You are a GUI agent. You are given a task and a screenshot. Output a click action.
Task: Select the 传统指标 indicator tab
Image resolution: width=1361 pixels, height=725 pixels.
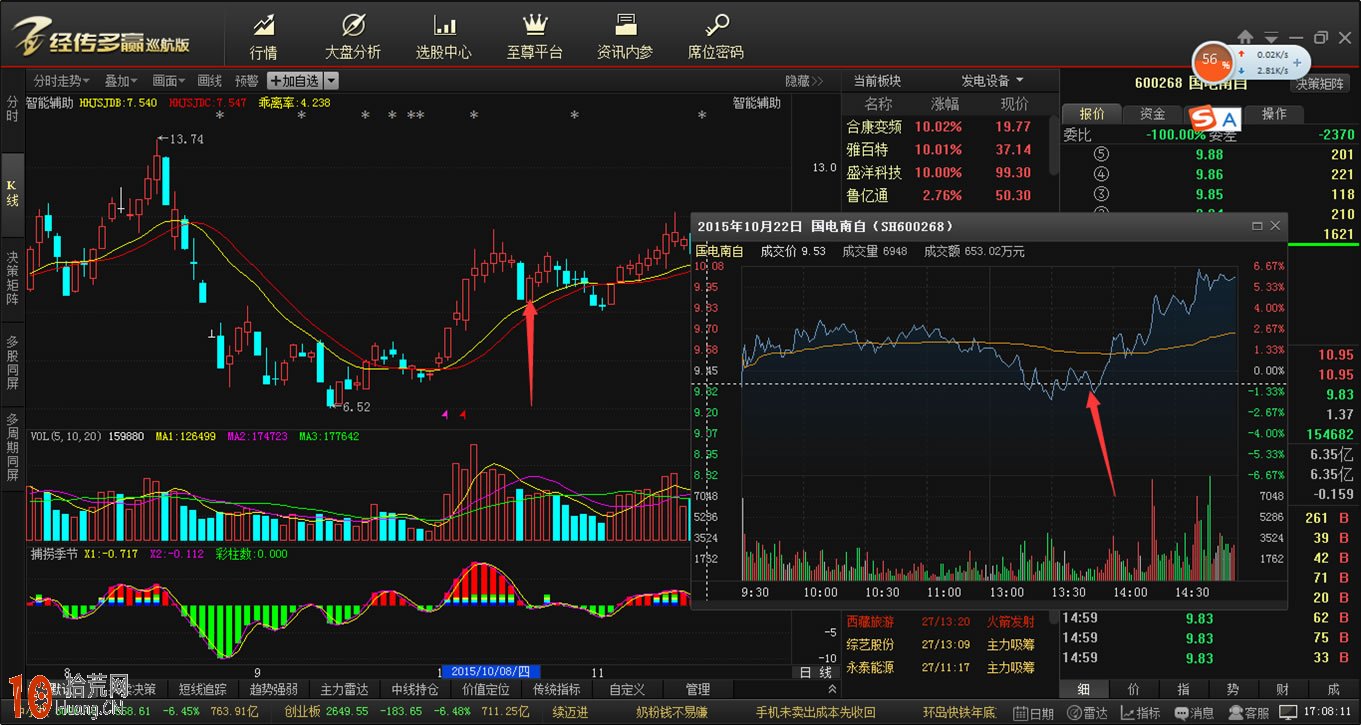click(557, 690)
